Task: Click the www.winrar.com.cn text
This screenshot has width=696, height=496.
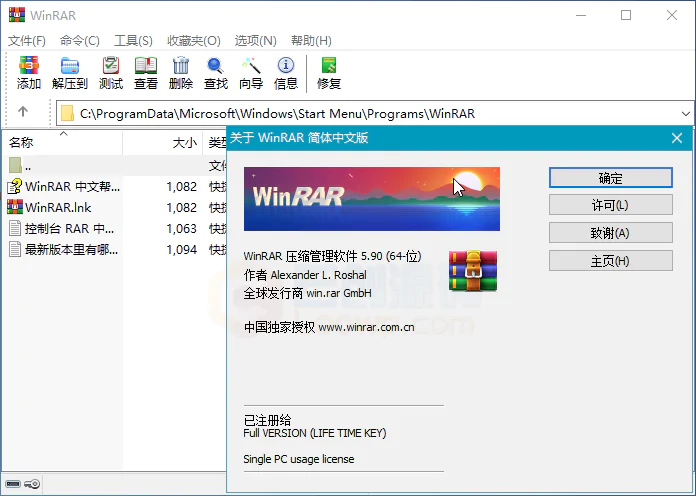Action: [x=367, y=328]
